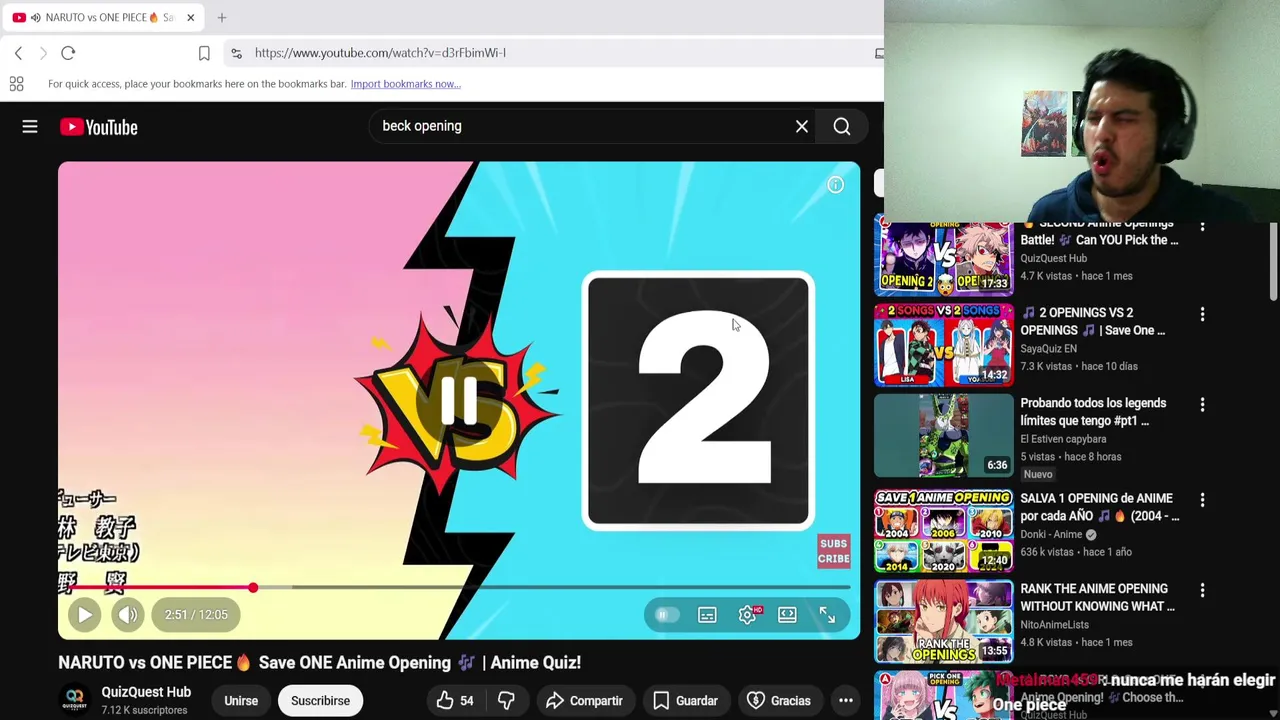Open QuizQuest Hub channel avatar
The height and width of the screenshot is (720, 1280).
[x=75, y=700]
